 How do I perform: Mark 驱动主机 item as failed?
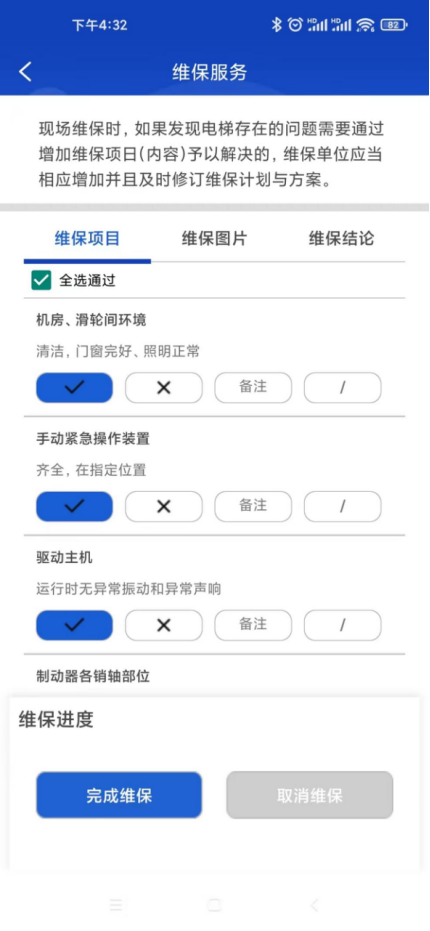pos(164,625)
